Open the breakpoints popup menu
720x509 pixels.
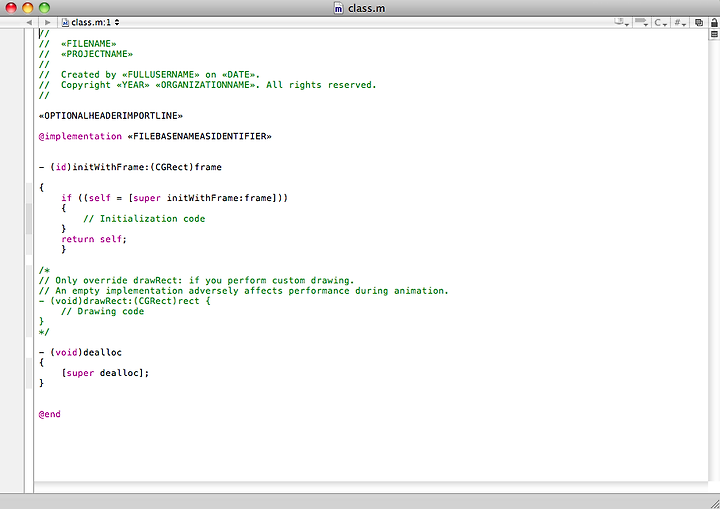coord(641,22)
